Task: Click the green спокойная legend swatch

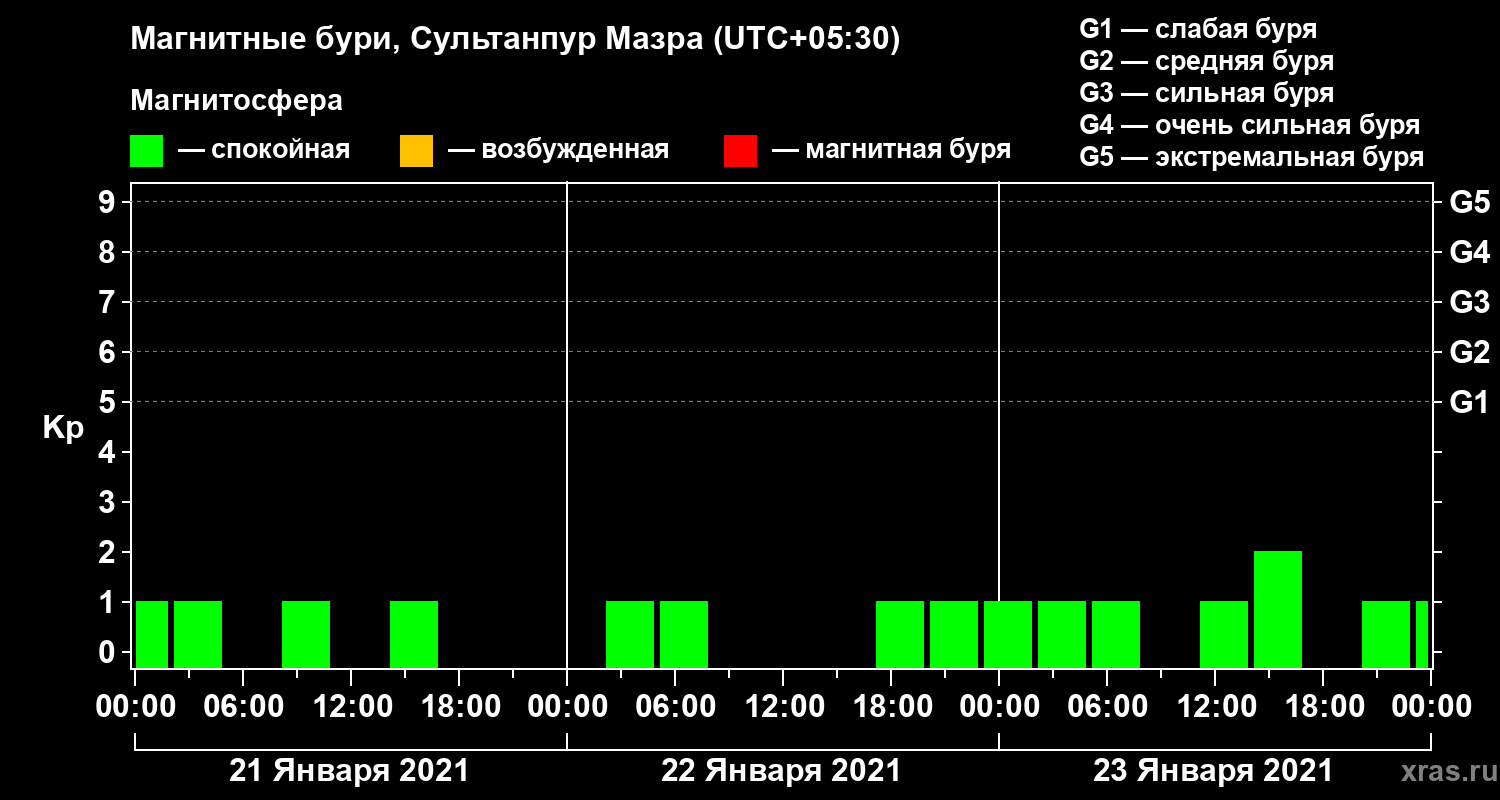Action: (x=146, y=151)
